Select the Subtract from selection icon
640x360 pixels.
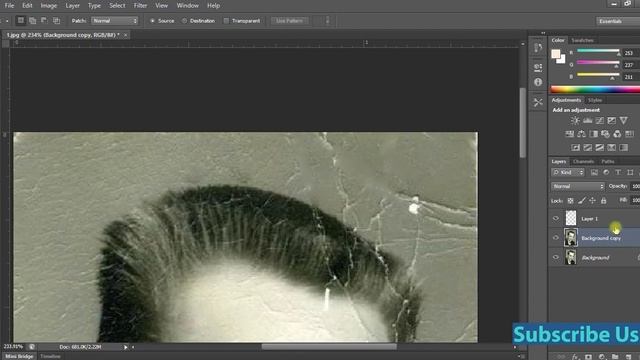pyautogui.click(x=44, y=20)
